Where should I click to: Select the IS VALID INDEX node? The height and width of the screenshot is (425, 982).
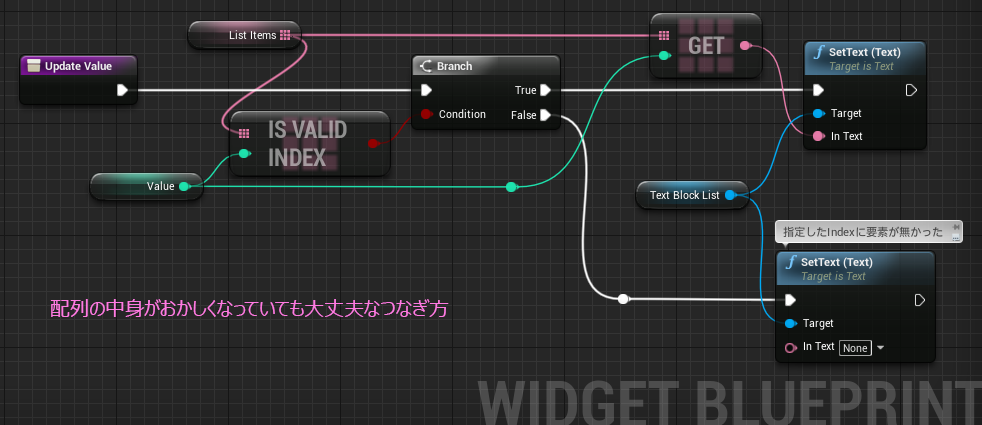tap(310, 143)
